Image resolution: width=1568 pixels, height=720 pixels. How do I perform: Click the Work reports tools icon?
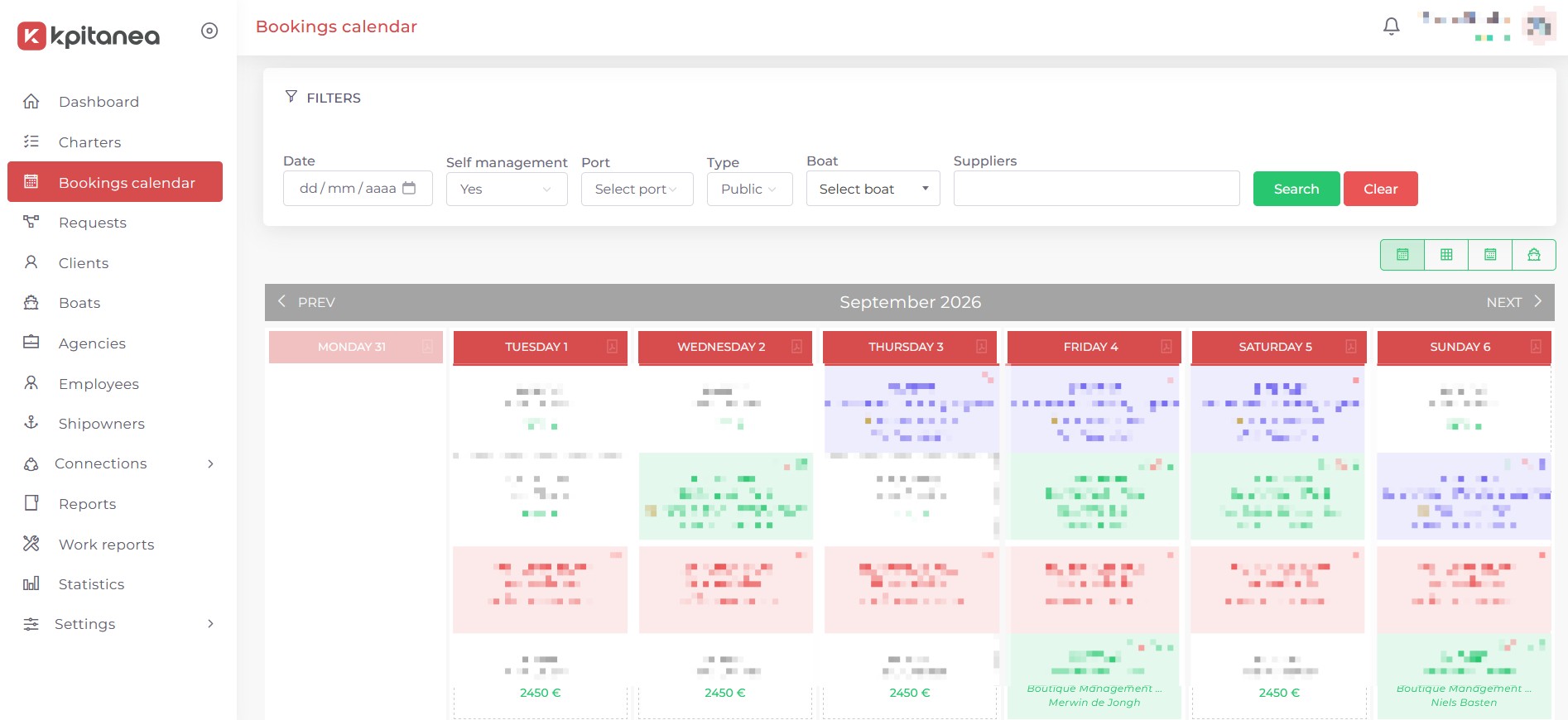[31, 544]
